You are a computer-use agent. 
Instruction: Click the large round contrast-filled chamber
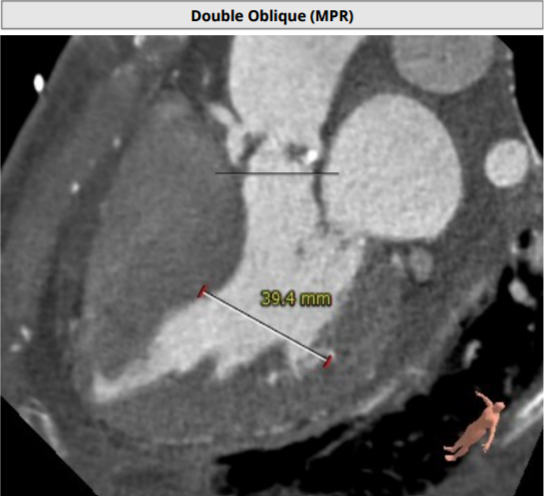pos(394,167)
